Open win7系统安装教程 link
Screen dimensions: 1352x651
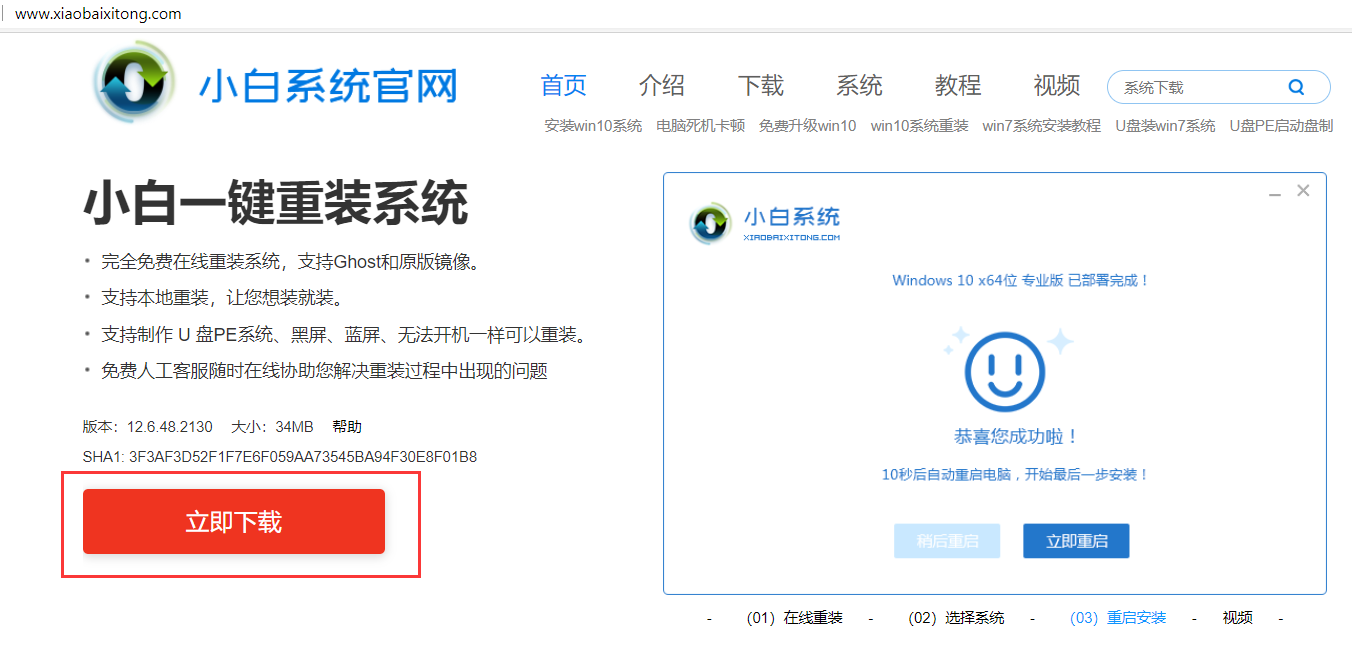(1041, 126)
